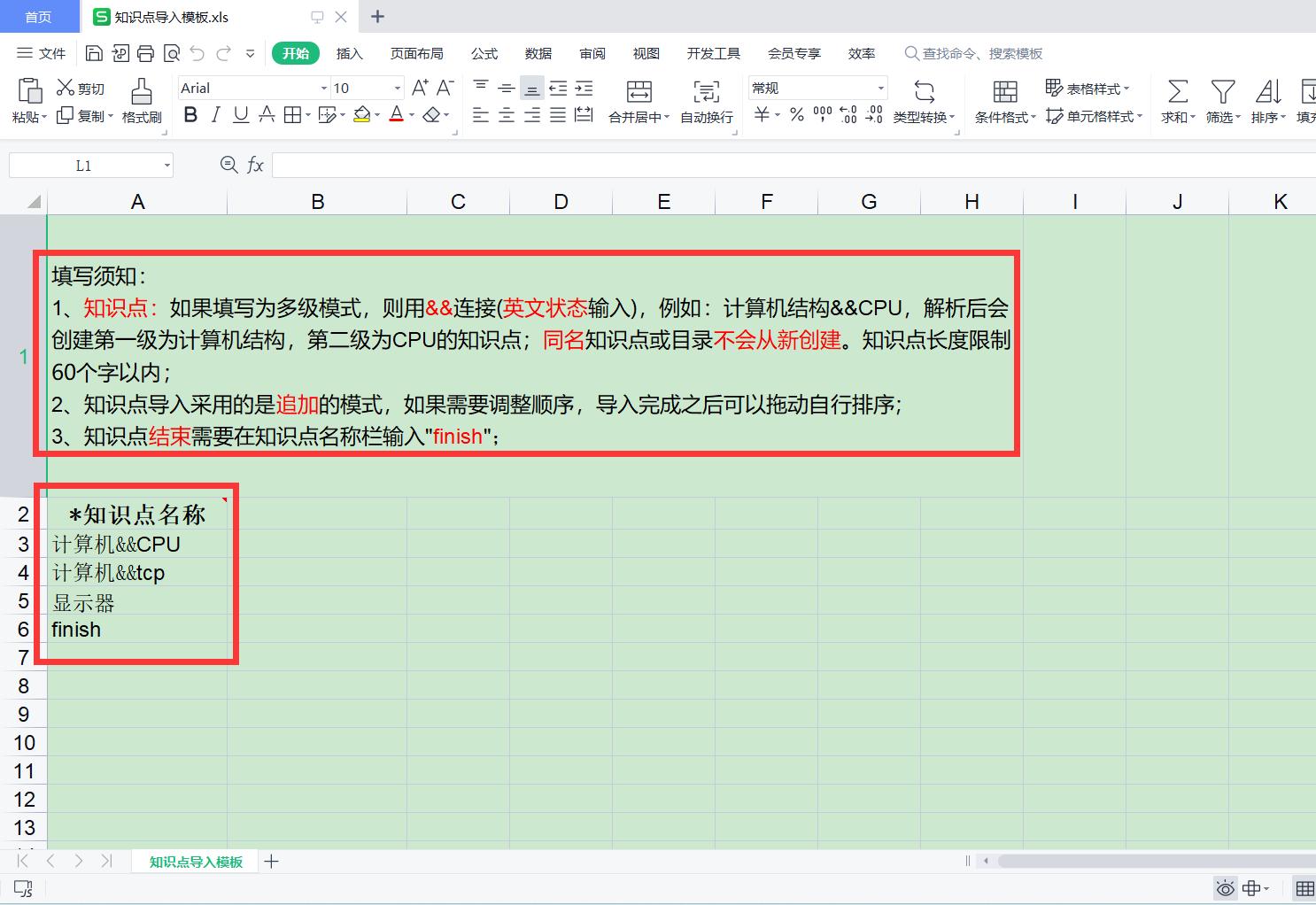Open Print Preview from quick access toolbar
1316x905 pixels.
click(x=172, y=54)
